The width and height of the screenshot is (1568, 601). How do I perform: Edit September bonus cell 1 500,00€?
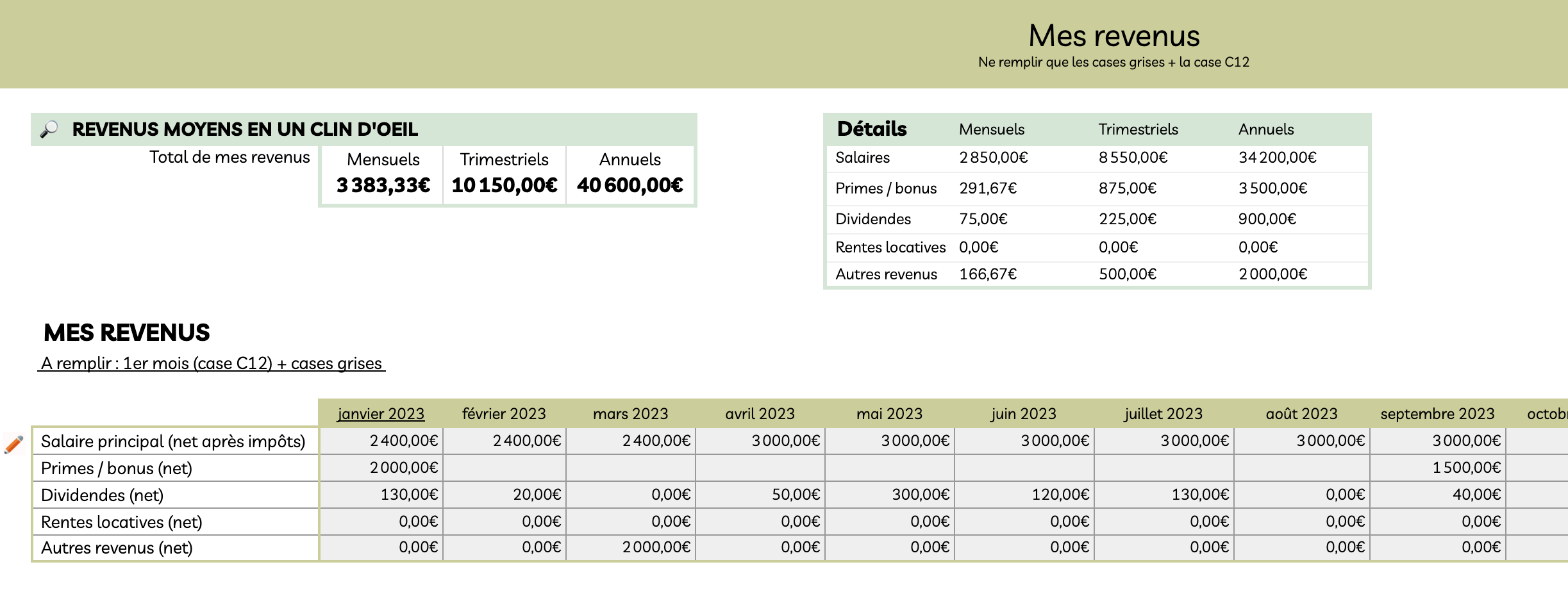[x=1438, y=468]
